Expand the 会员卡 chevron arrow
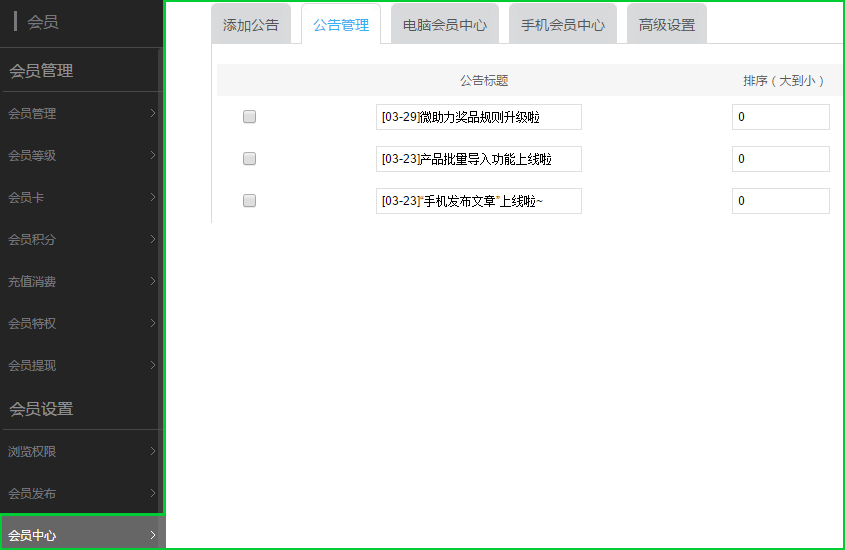The height and width of the screenshot is (550, 845). [x=152, y=197]
